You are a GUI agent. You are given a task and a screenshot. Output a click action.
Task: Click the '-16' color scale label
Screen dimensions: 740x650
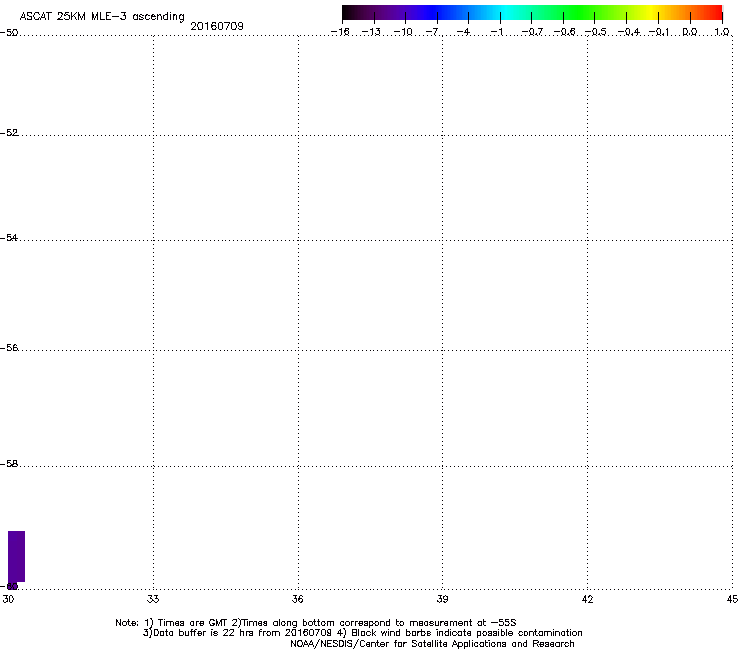coord(340,32)
